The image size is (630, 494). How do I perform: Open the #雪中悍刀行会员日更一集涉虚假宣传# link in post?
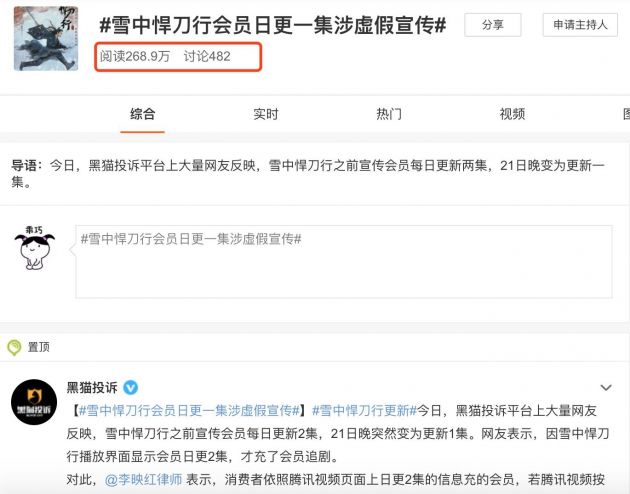189,410
